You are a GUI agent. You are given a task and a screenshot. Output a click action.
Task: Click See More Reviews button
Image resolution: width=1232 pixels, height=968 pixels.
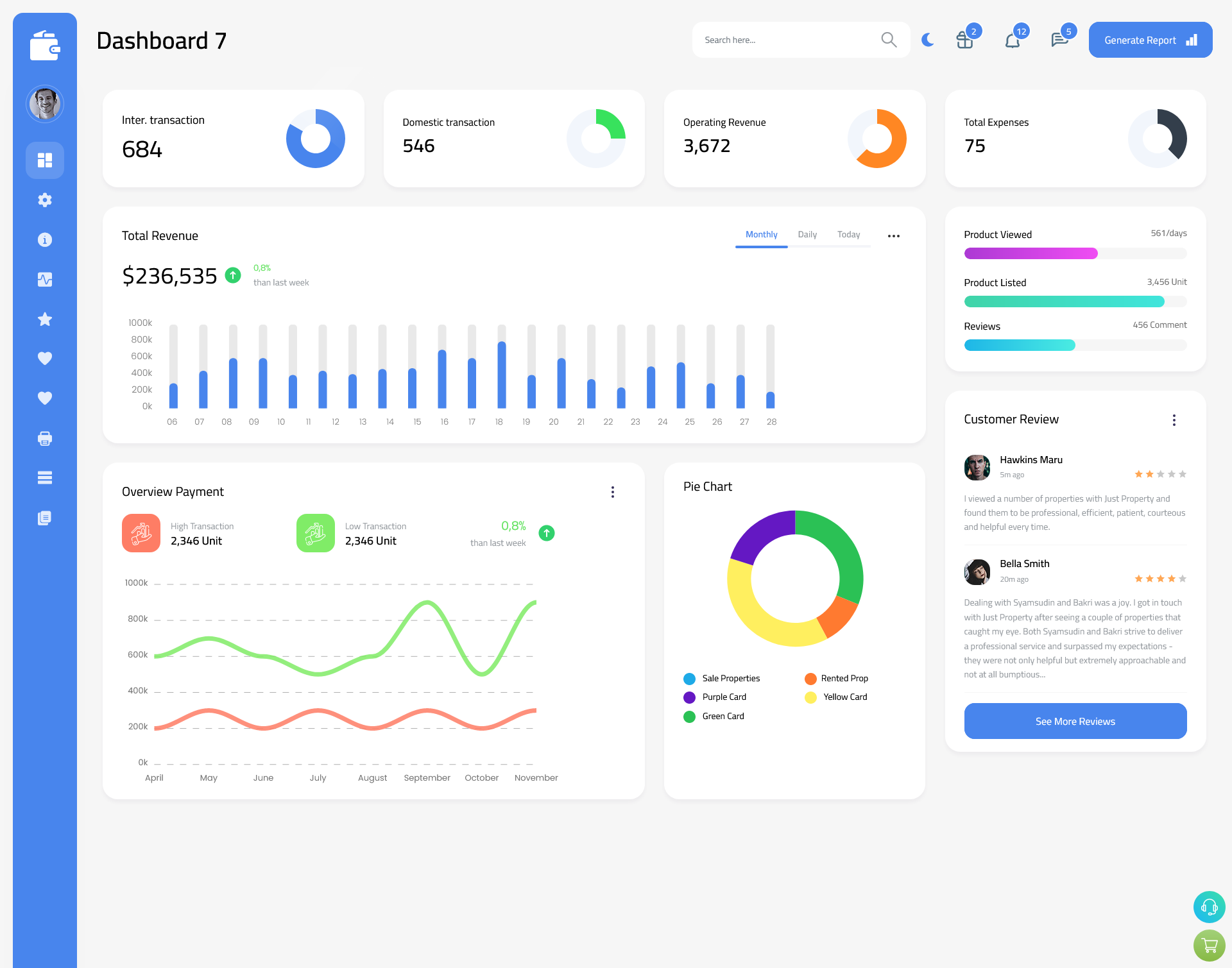[1075, 720]
